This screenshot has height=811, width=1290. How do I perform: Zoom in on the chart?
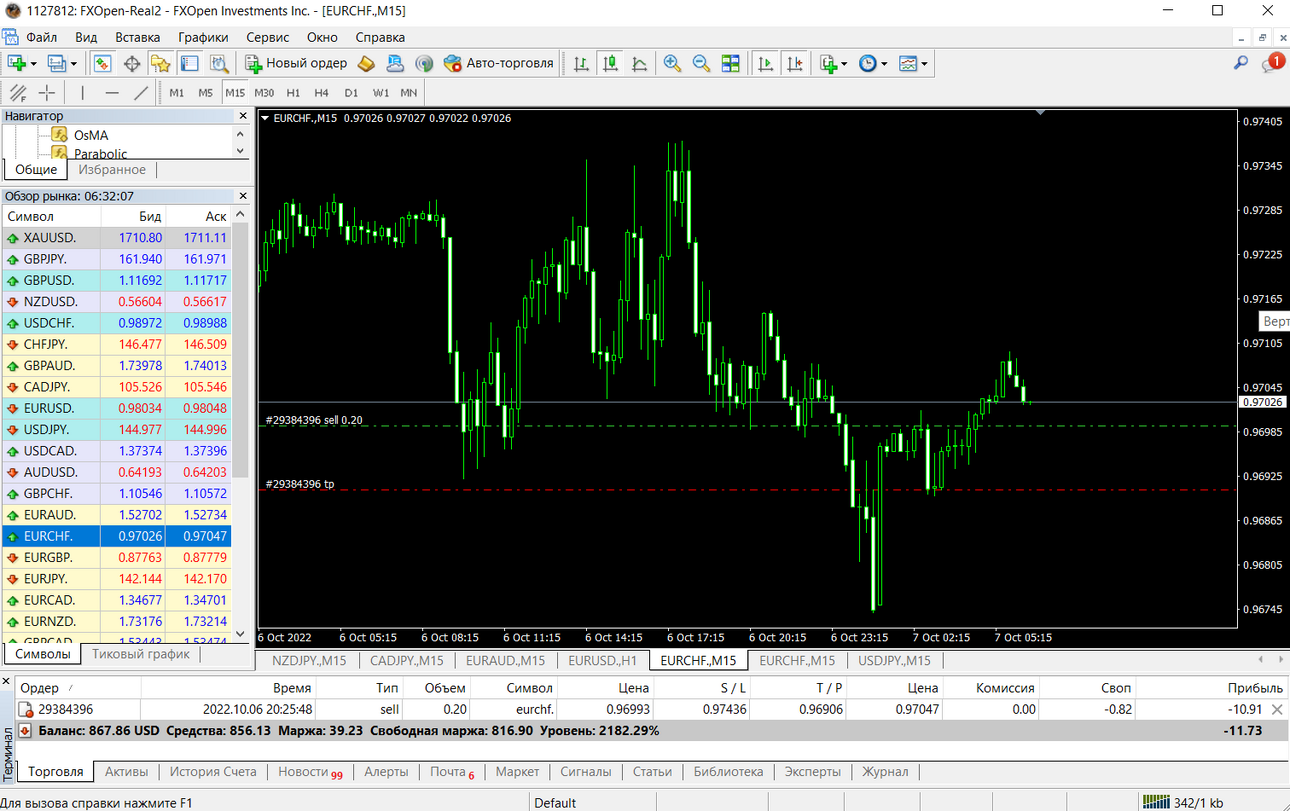[x=672, y=63]
